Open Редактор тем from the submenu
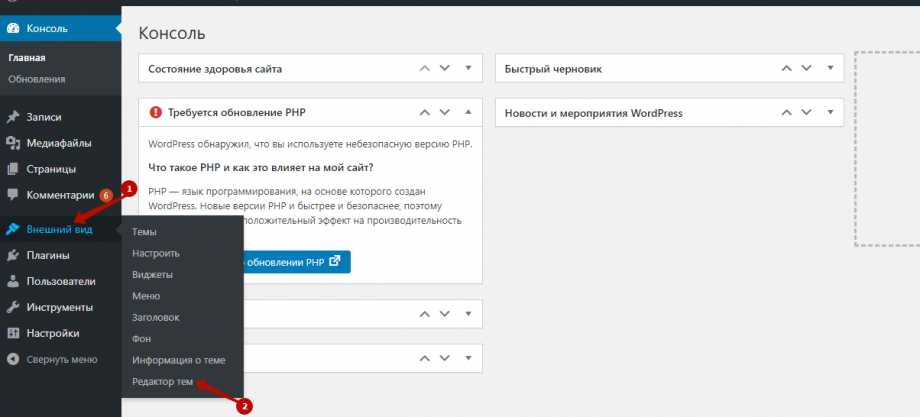Viewport: 920px width, 417px height. click(x=164, y=382)
